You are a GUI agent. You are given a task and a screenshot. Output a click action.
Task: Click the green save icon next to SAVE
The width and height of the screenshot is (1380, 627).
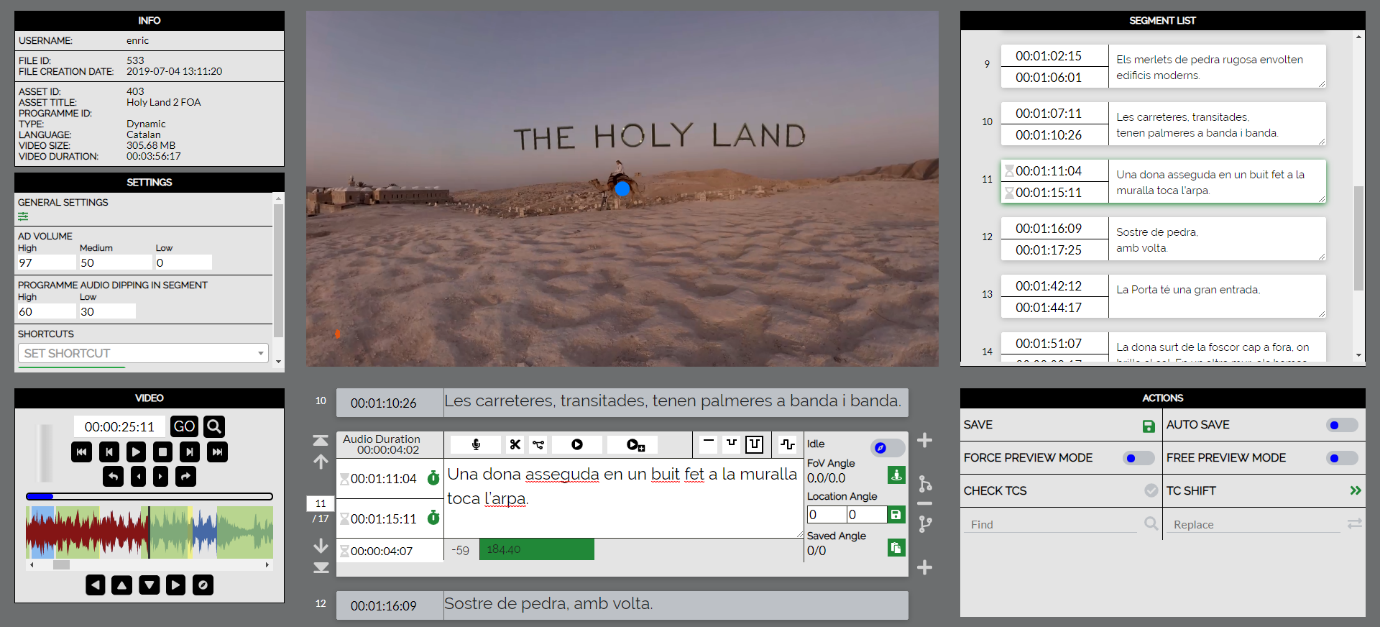(1148, 426)
